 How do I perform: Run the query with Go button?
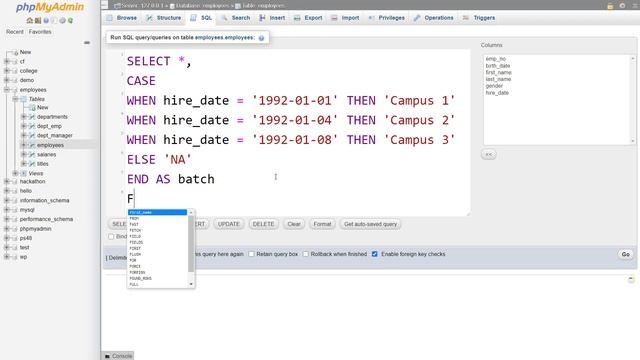point(626,254)
